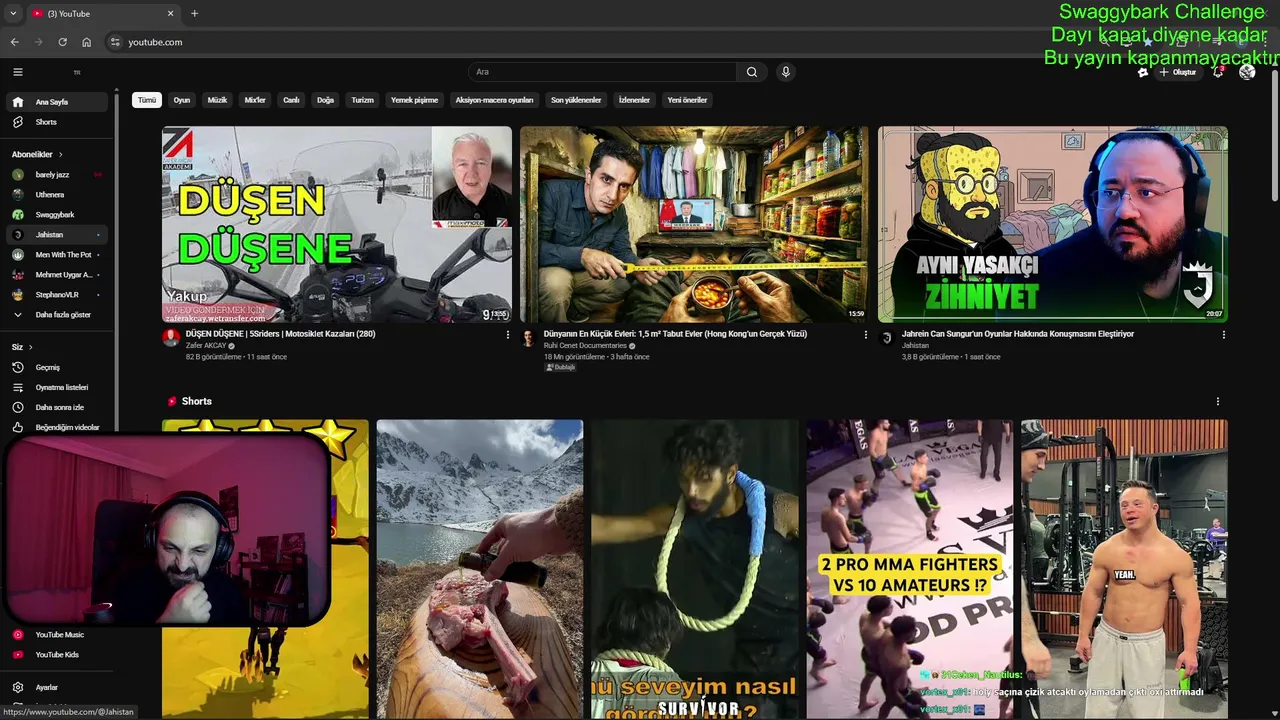Select the Yemek pişirme chip

[414, 100]
